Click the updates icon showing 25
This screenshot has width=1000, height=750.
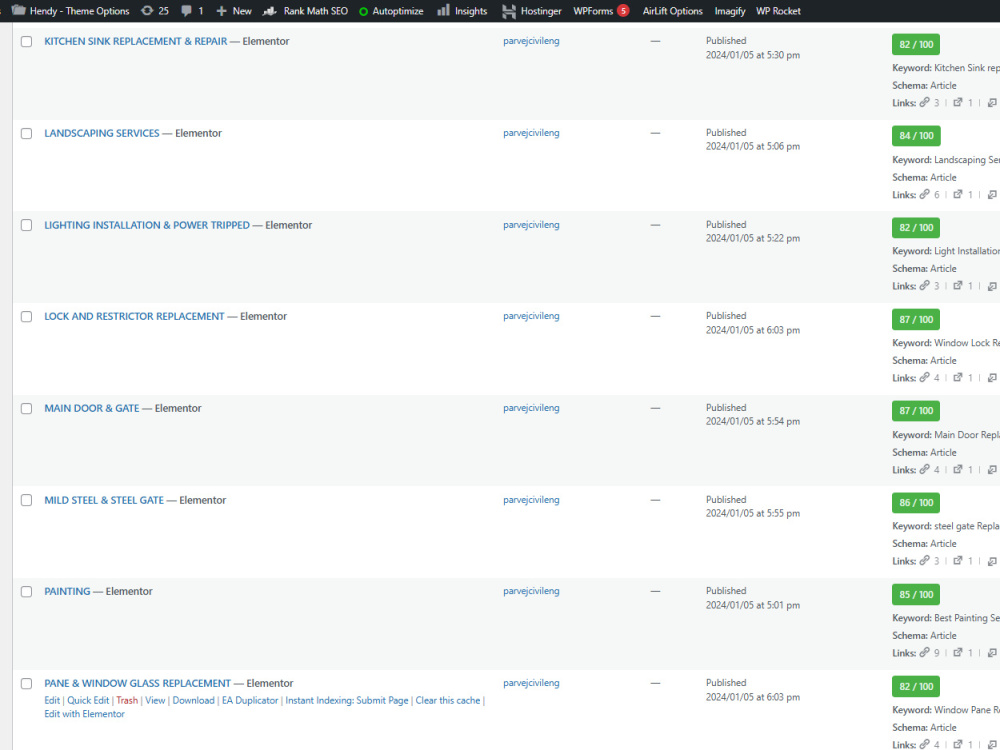click(x=147, y=11)
